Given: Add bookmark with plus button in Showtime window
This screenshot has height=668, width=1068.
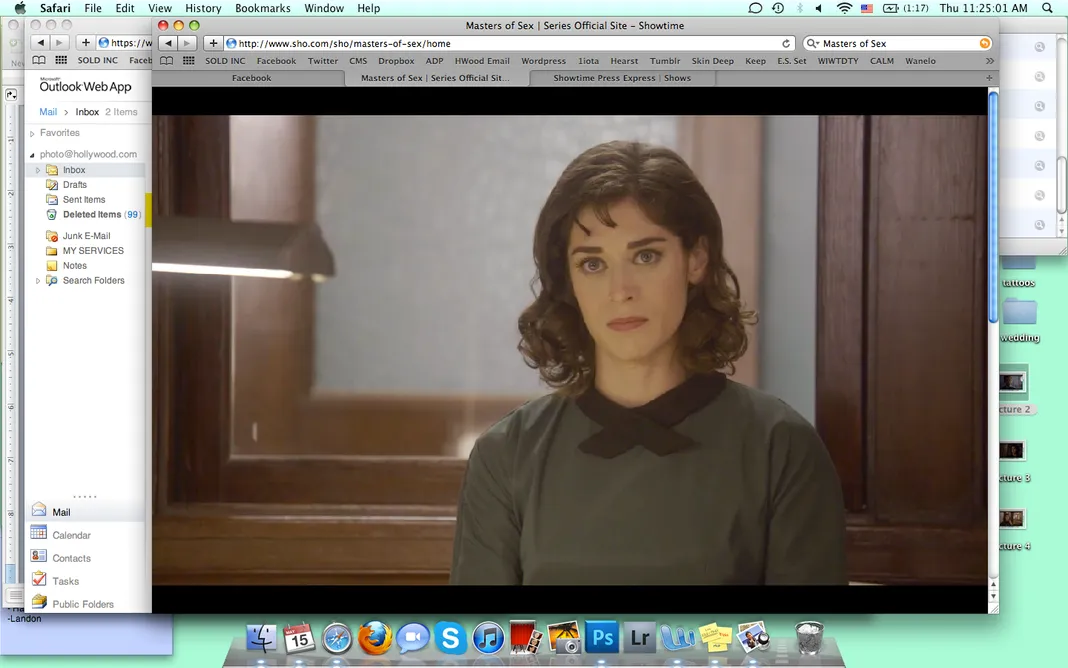Looking at the screenshot, I should pyautogui.click(x=213, y=43).
